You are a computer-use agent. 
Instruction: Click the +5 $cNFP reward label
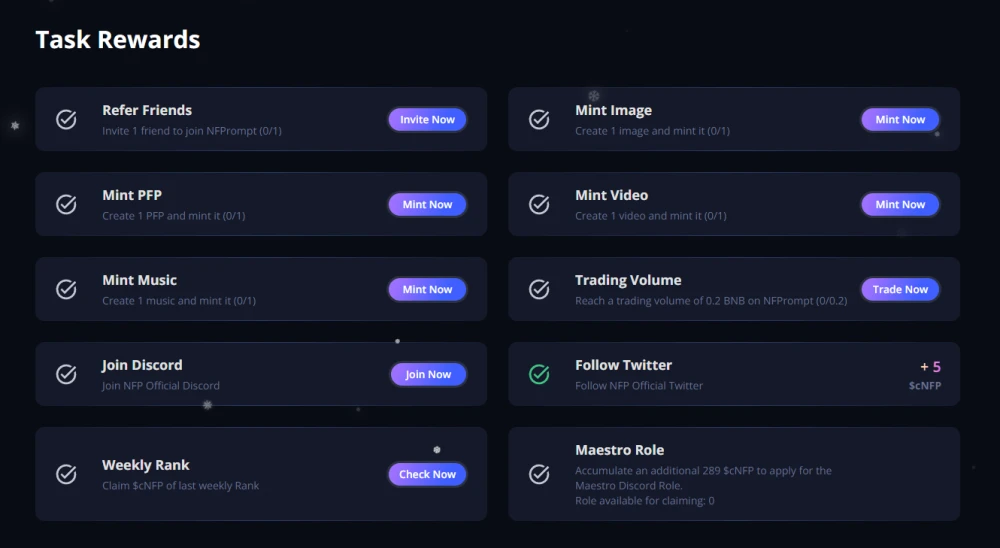click(925, 375)
